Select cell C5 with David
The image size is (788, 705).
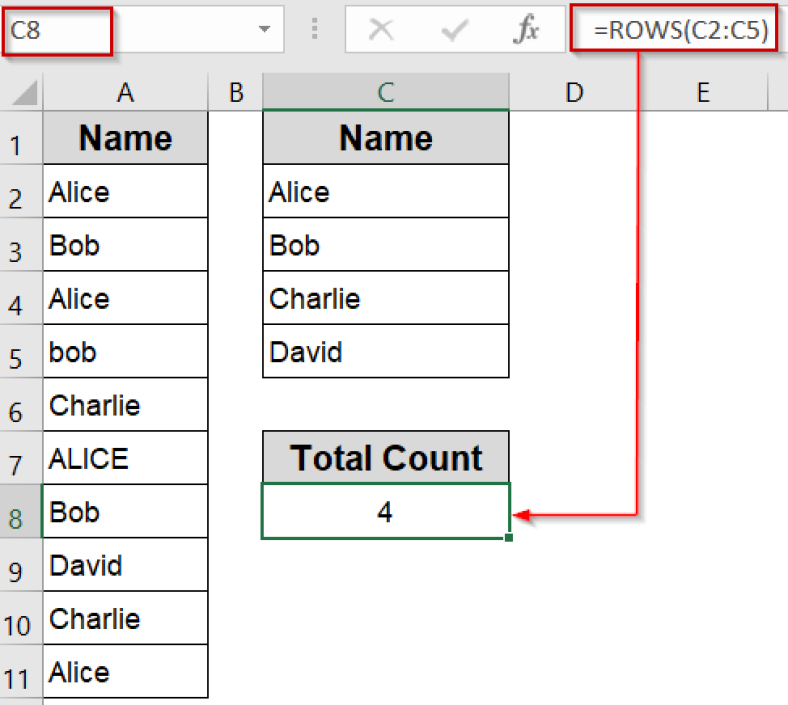pyautogui.click(x=385, y=352)
